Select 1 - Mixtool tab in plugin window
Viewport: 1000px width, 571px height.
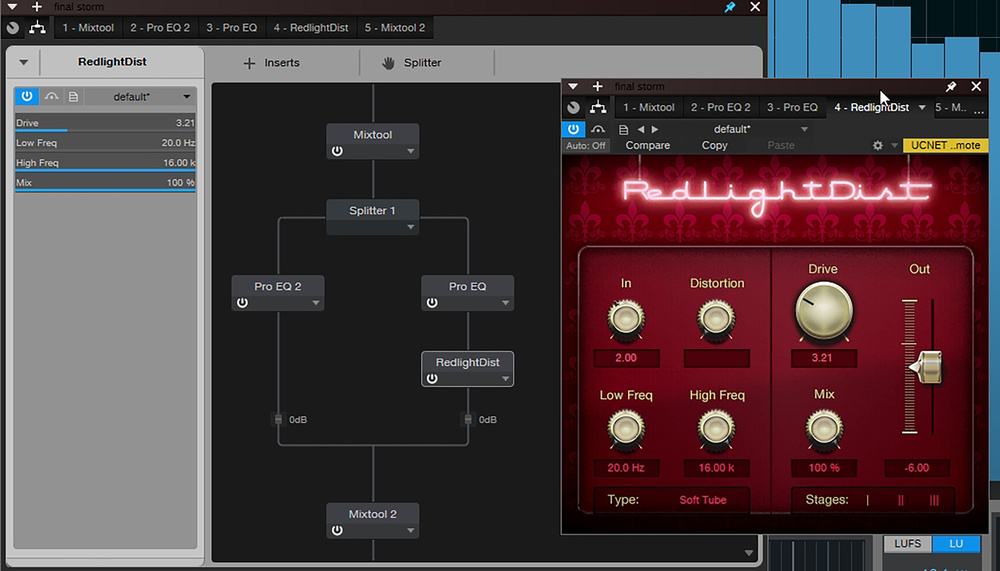click(x=649, y=107)
